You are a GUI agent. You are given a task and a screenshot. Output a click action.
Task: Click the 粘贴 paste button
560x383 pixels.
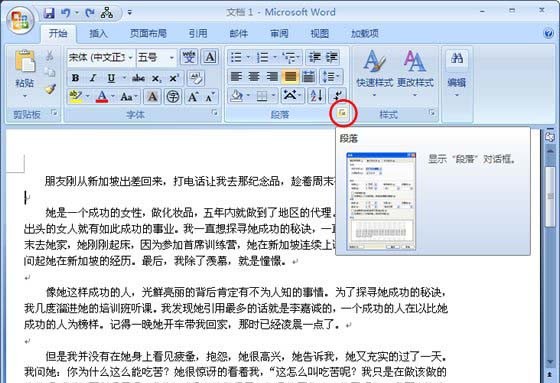point(24,74)
